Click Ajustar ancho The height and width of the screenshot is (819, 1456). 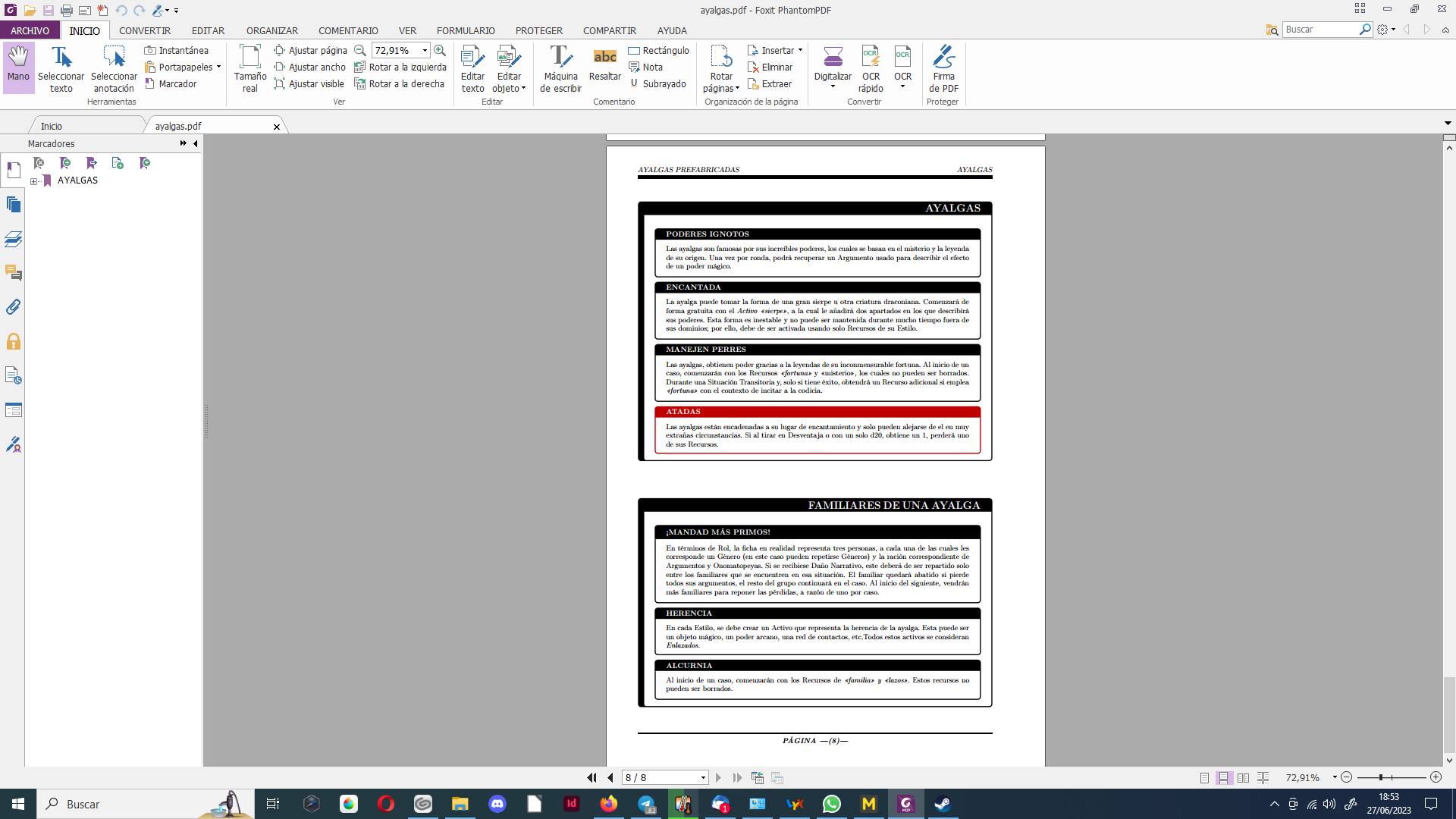[309, 67]
